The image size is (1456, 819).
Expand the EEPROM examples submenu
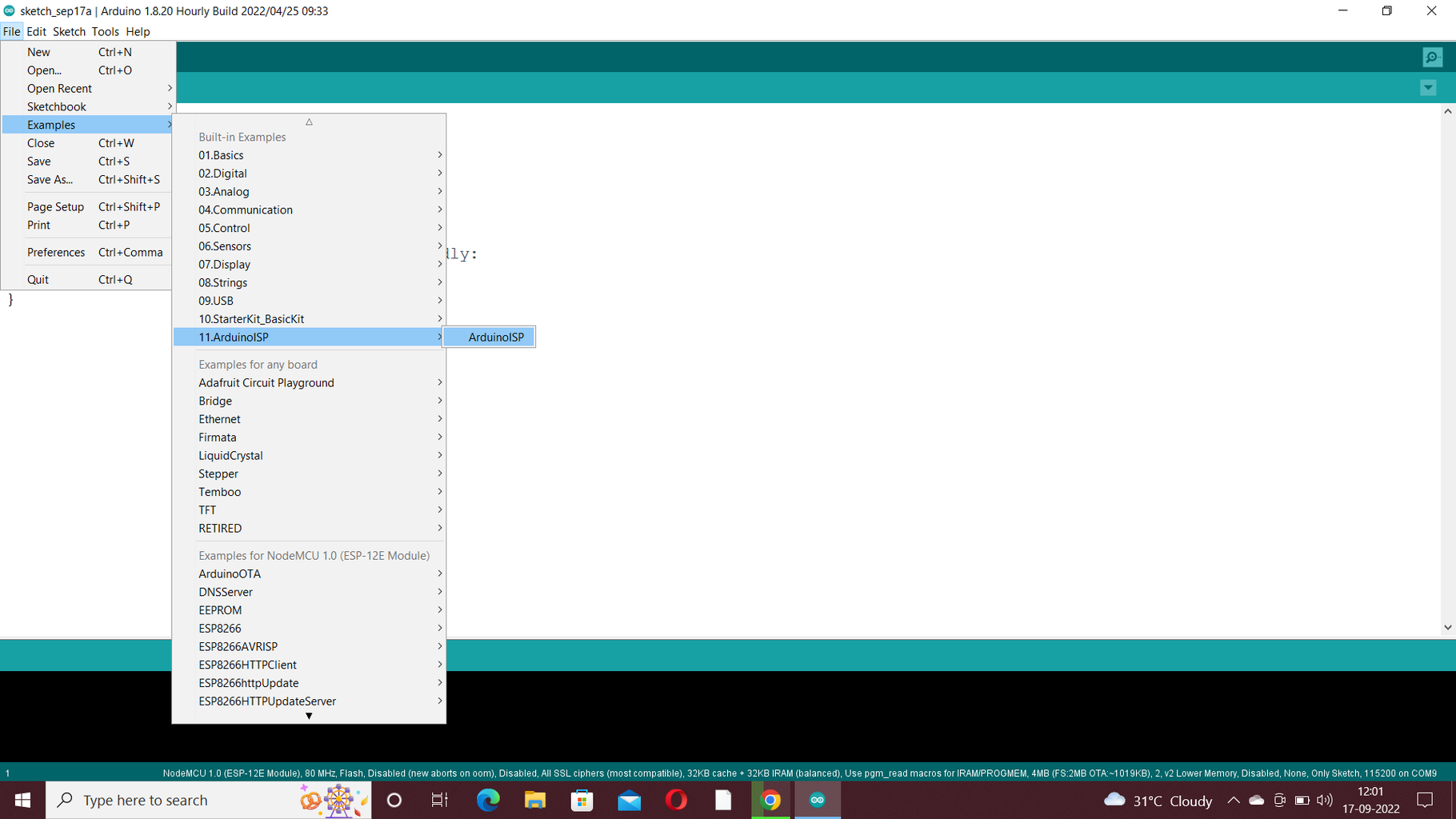(x=309, y=610)
